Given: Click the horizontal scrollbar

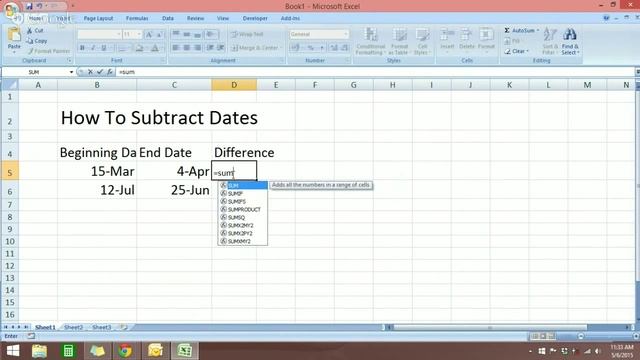Looking at the screenshot, I should click(489, 327).
